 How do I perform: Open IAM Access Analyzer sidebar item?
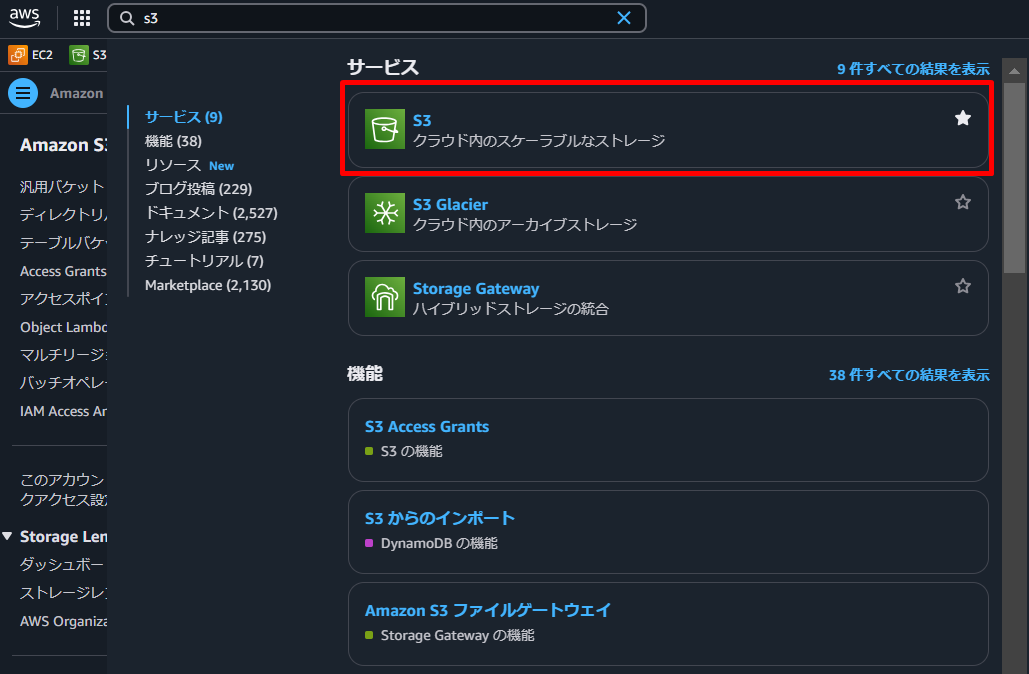pyautogui.click(x=63, y=411)
